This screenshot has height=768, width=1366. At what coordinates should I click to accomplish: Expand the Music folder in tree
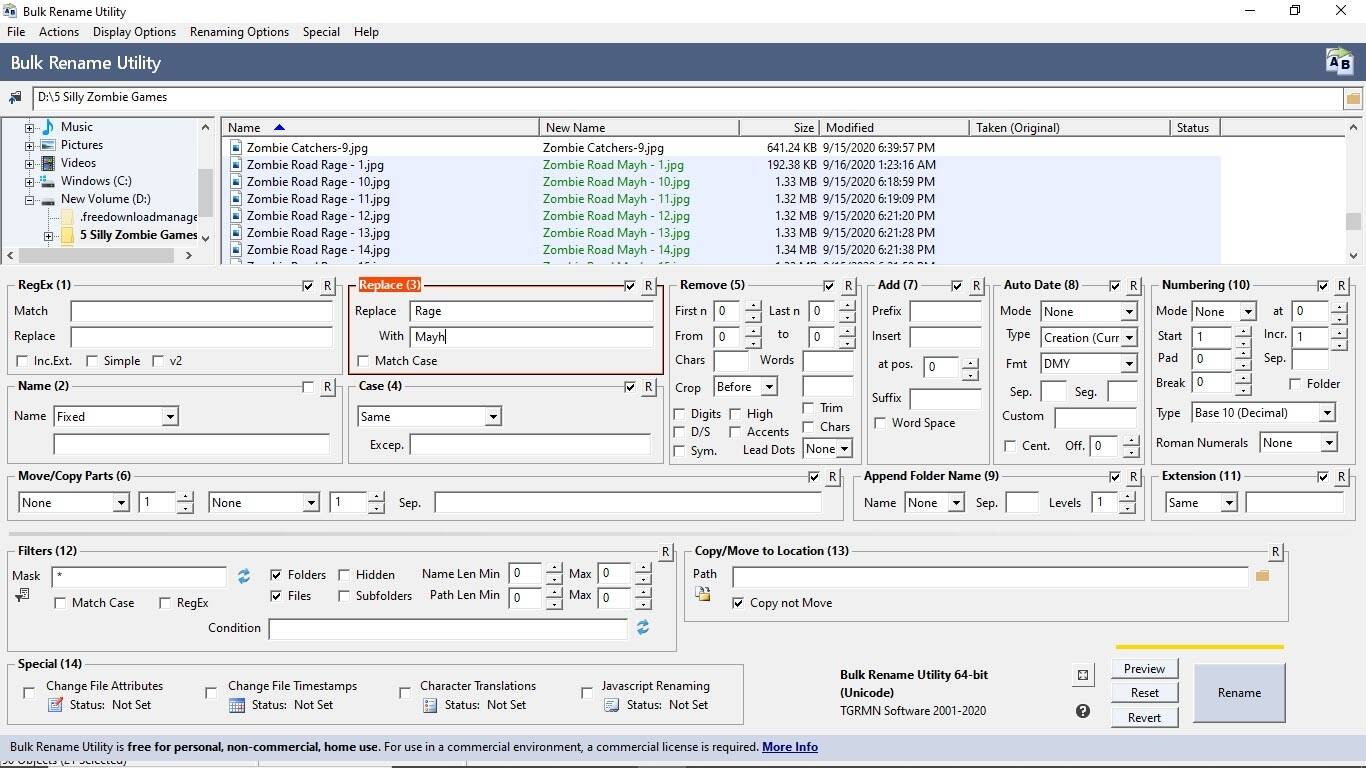(29, 128)
